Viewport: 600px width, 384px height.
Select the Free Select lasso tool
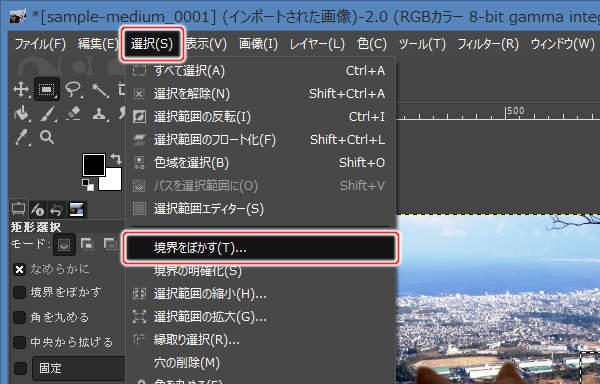click(x=73, y=89)
